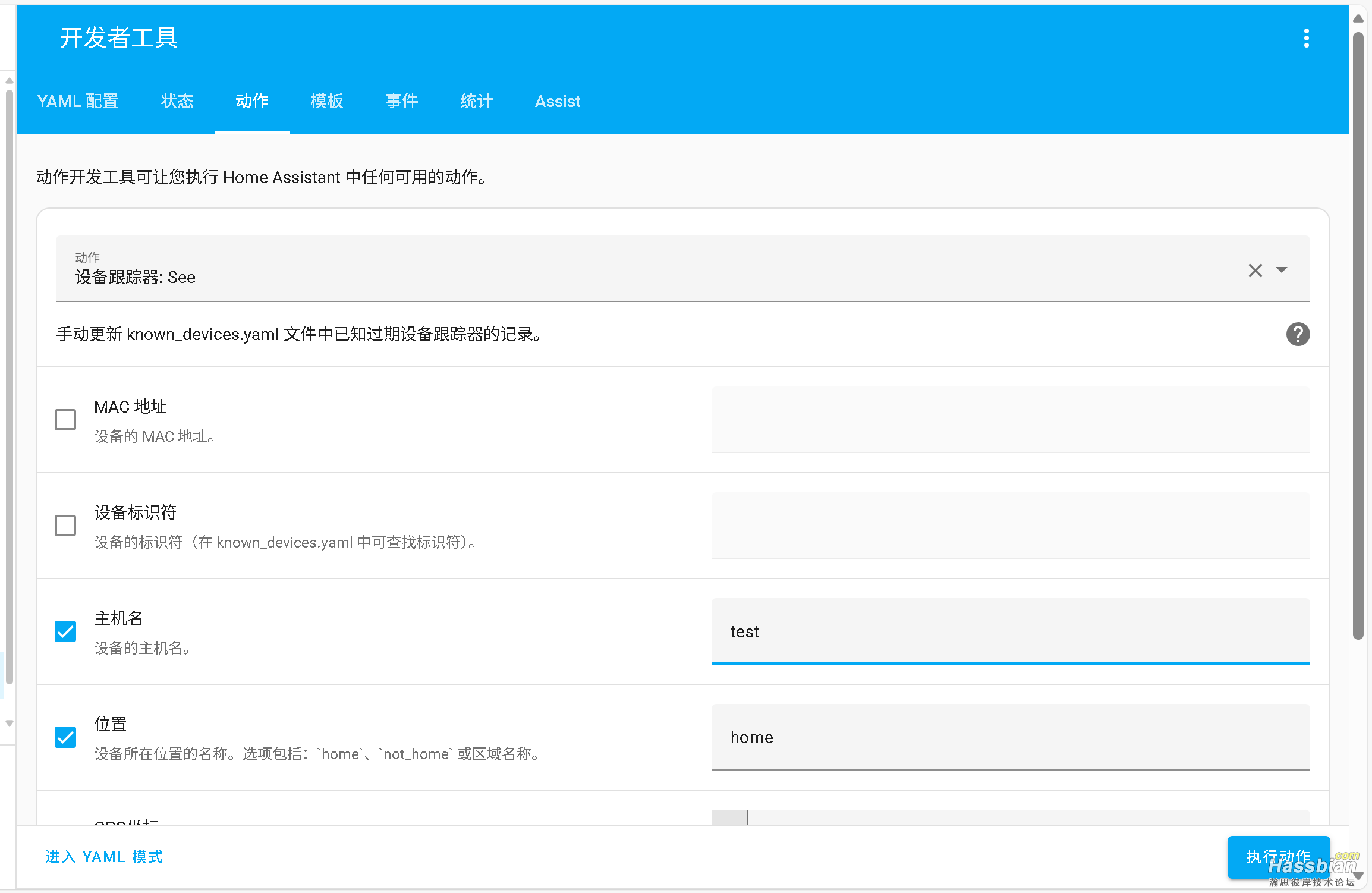Open the help question mark icon
Viewport: 1372px width, 893px height.
point(1298,334)
